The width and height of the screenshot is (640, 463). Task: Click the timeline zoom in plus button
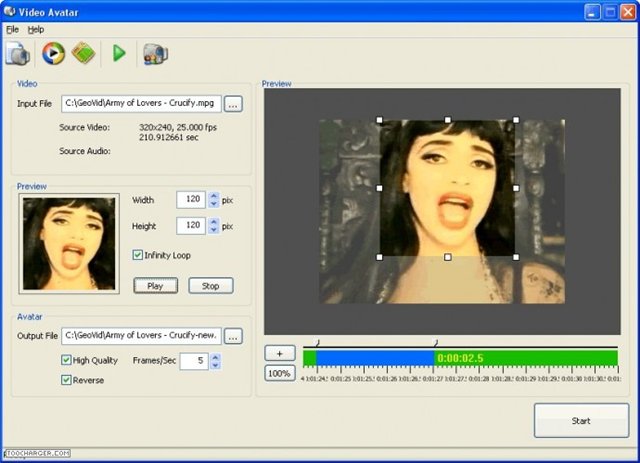(280, 353)
